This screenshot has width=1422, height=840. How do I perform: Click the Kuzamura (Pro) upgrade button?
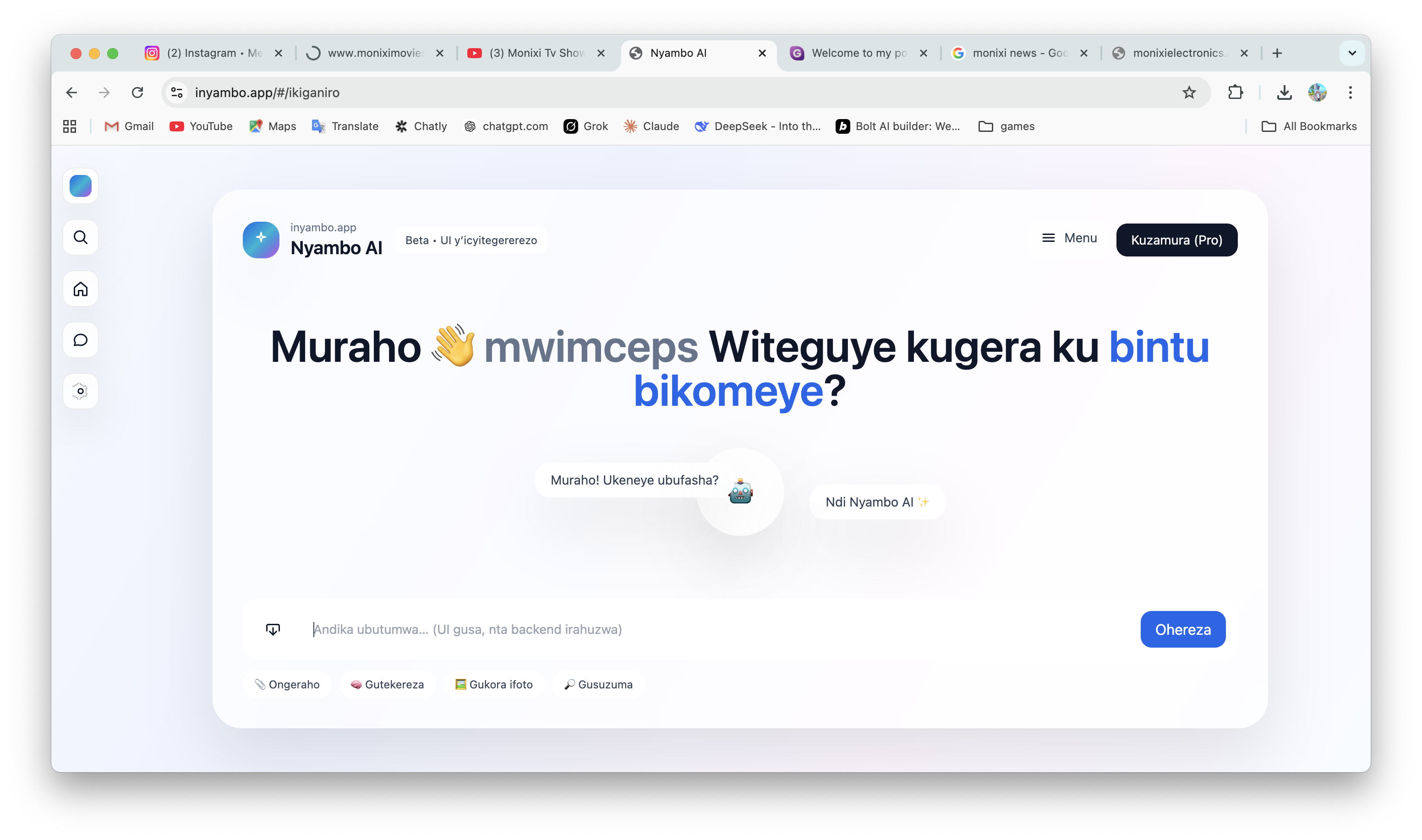tap(1176, 240)
